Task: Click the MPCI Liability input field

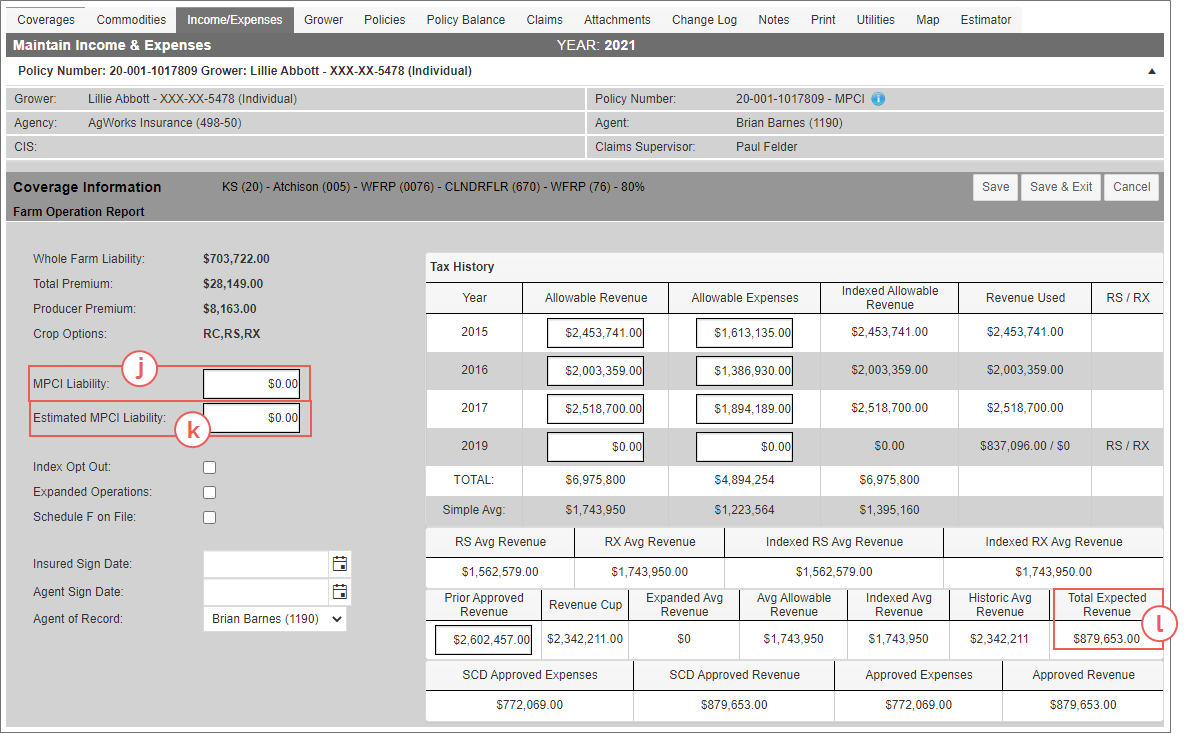Action: click(x=251, y=384)
